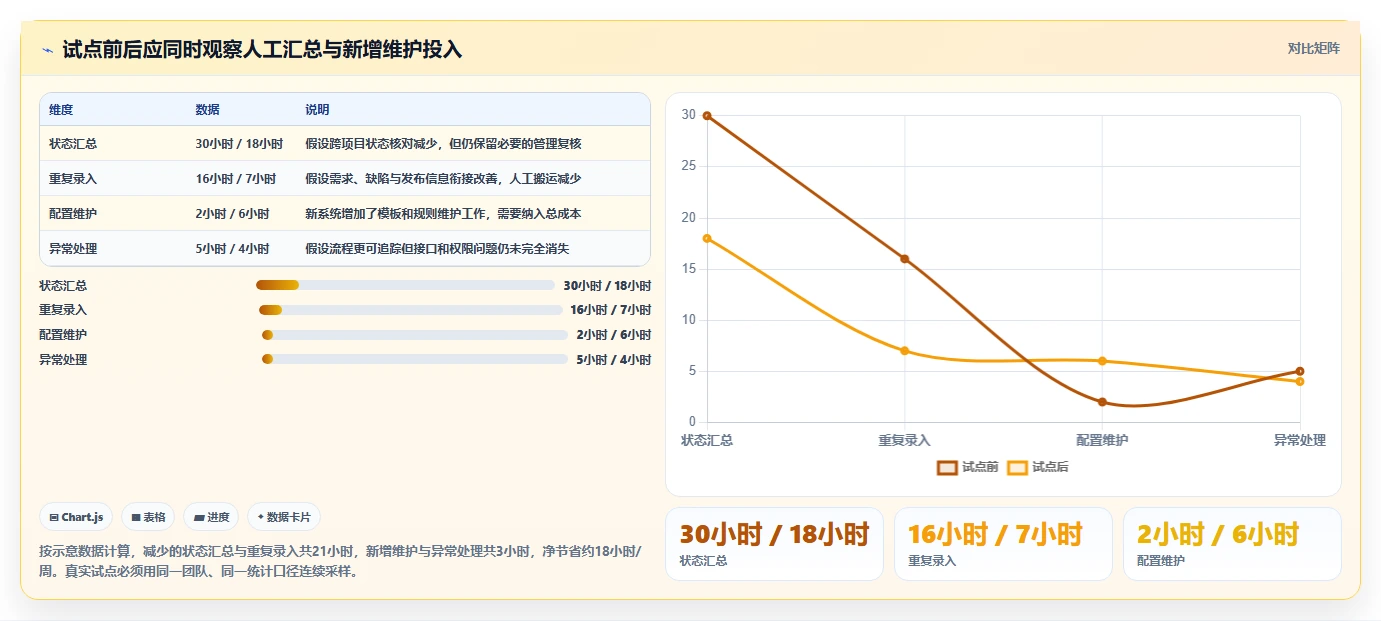Click the 状态汇总 table row label

(73, 144)
